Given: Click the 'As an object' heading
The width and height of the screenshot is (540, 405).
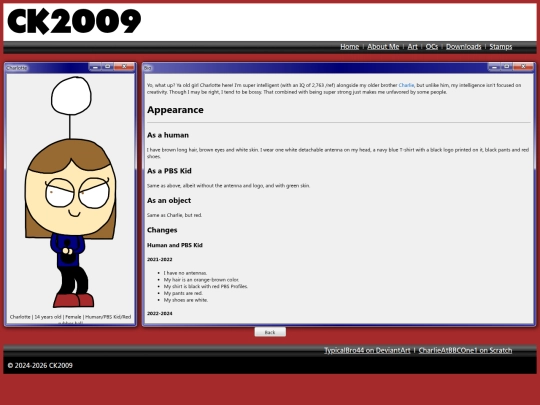Looking at the screenshot, I should pos(169,200).
